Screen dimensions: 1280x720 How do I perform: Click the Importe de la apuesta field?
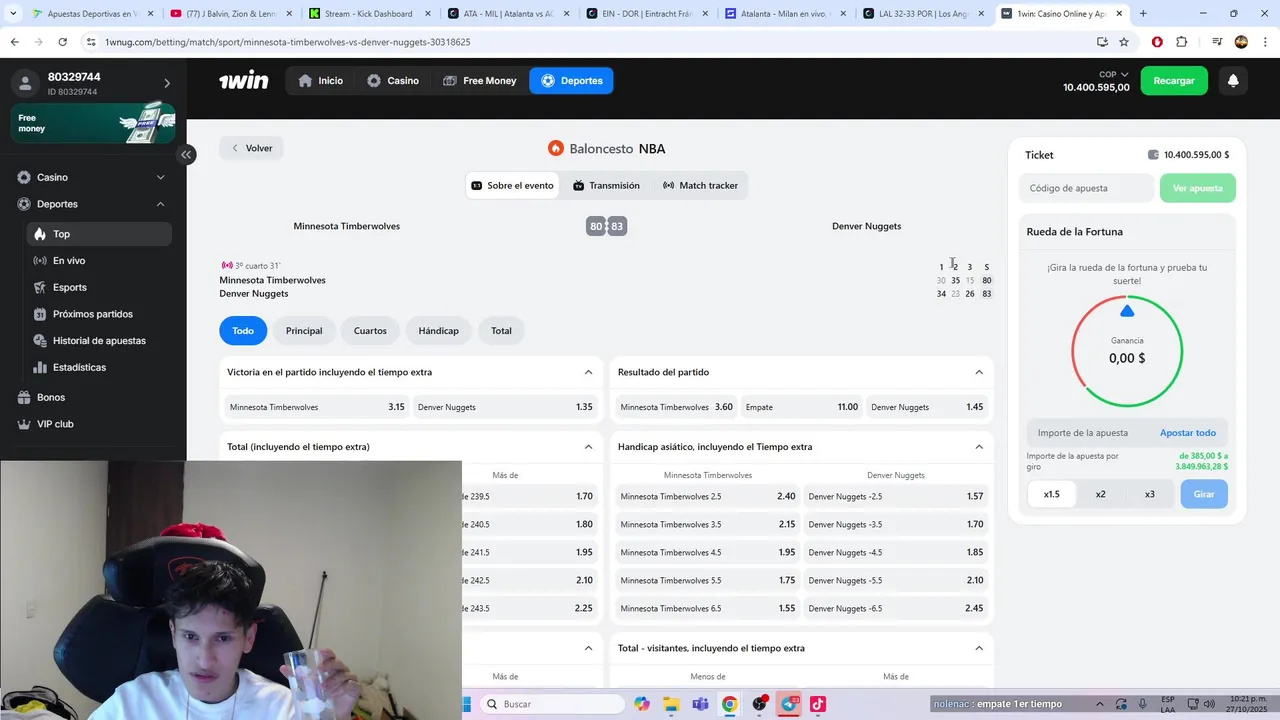pos(1090,433)
